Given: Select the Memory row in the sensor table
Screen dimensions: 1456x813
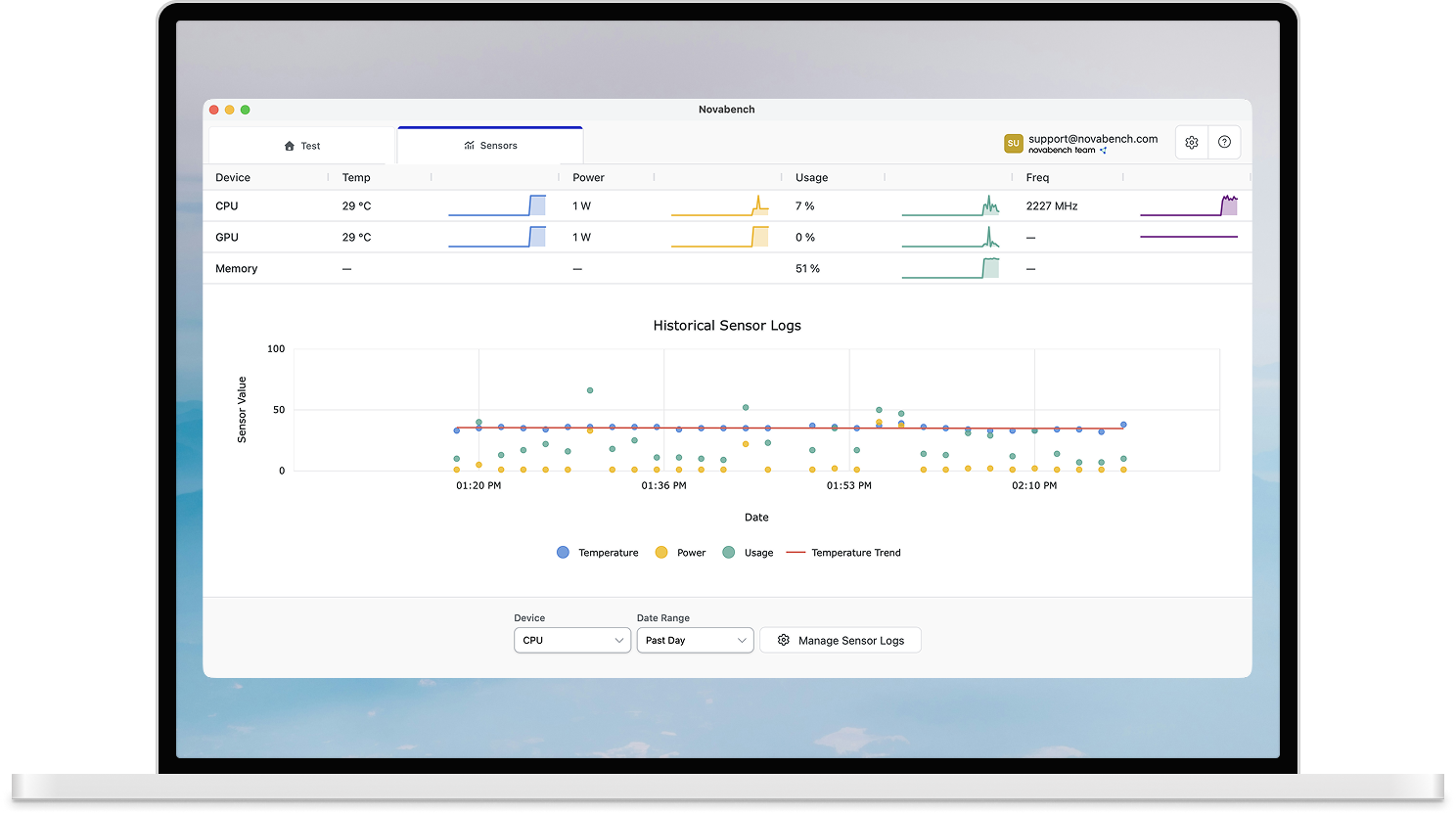Looking at the screenshot, I should tap(236, 268).
